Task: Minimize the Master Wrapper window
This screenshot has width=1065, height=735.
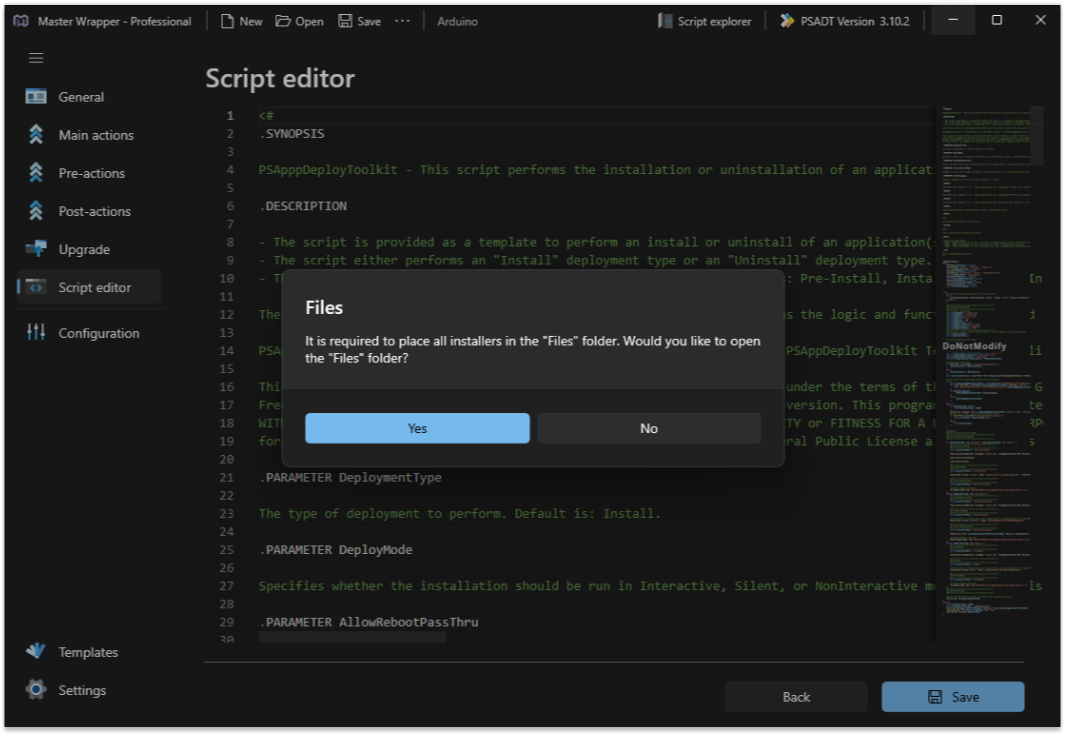Action: [953, 20]
